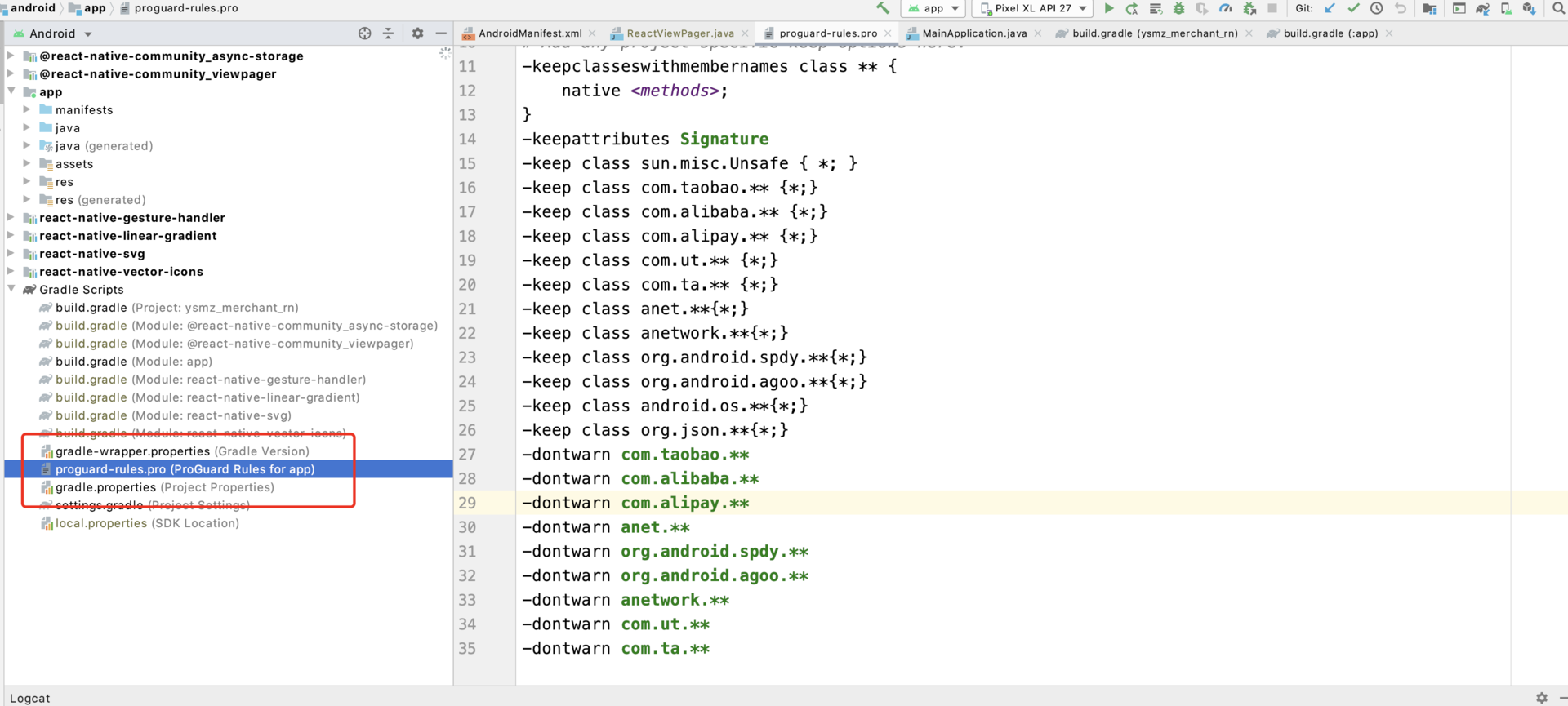Viewport: 1568px width, 706px height.
Task: Expand the res folder arrow
Action: (x=27, y=181)
